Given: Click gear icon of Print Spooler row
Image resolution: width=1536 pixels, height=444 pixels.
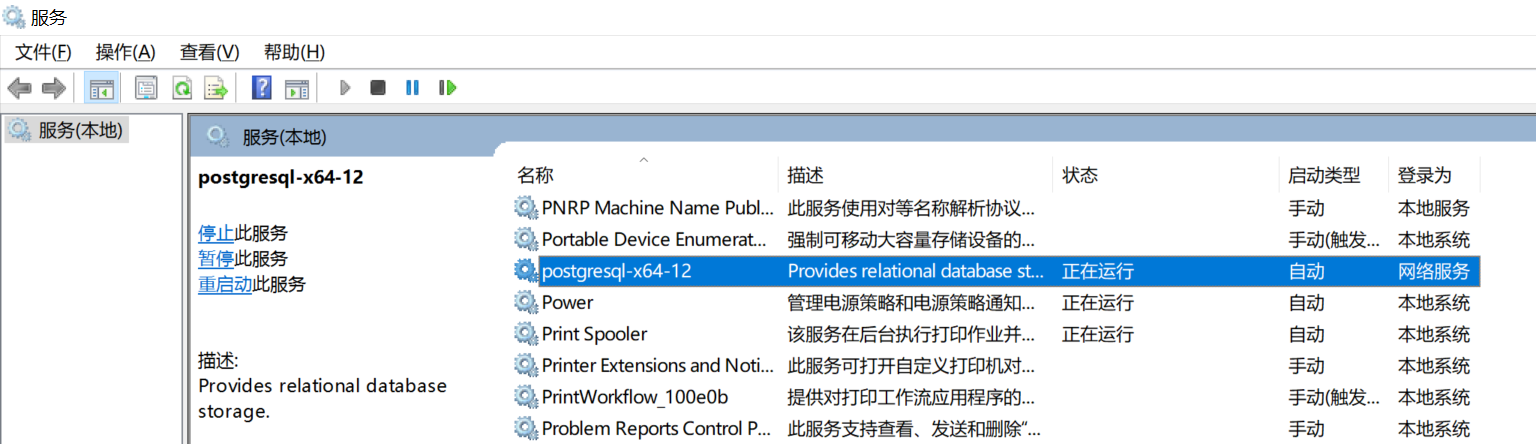Looking at the screenshot, I should point(525,334).
